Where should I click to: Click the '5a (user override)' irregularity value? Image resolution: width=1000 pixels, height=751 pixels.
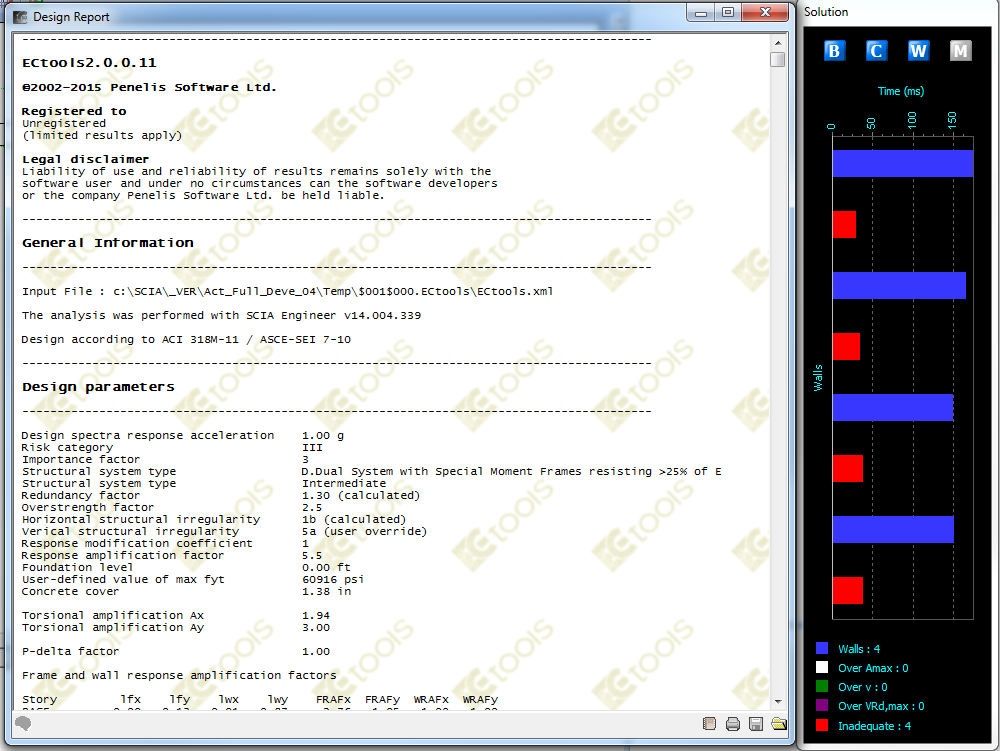364,532
